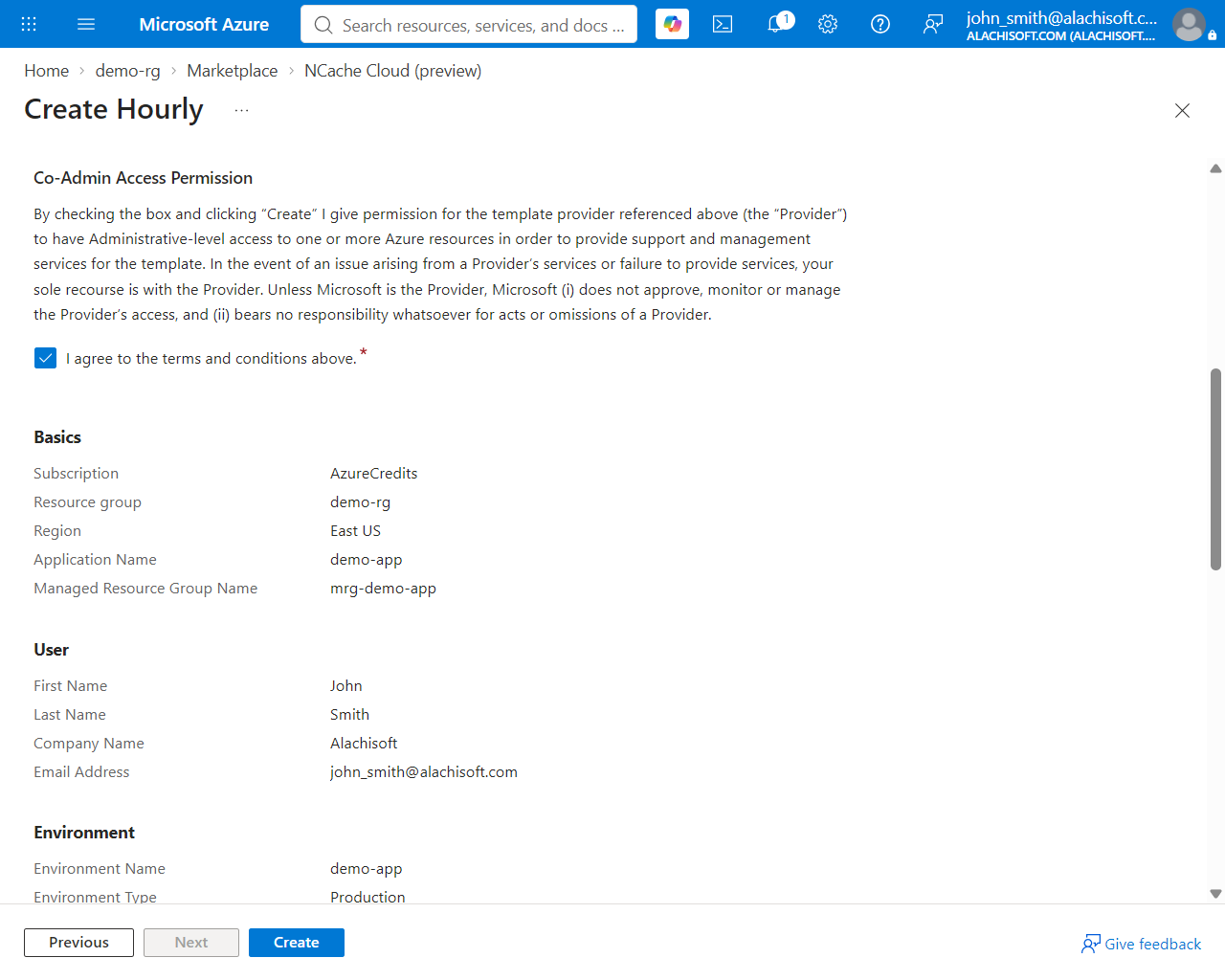
Task: Uncheck the agree to terms checkbox
Action: [45, 358]
